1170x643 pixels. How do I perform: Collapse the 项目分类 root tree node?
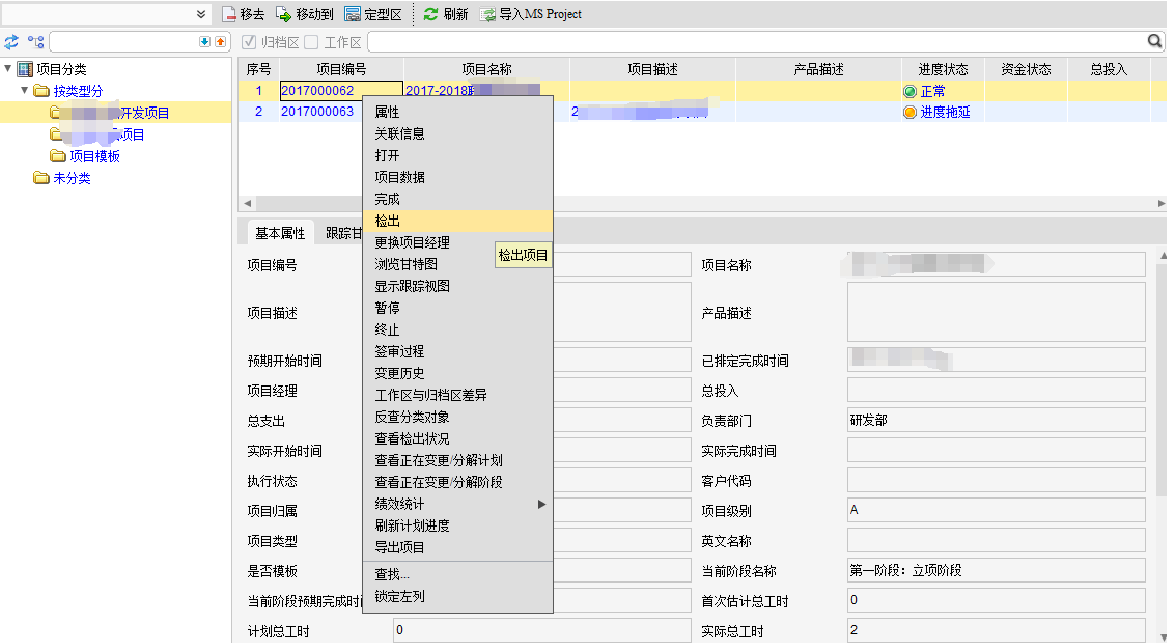(9, 69)
